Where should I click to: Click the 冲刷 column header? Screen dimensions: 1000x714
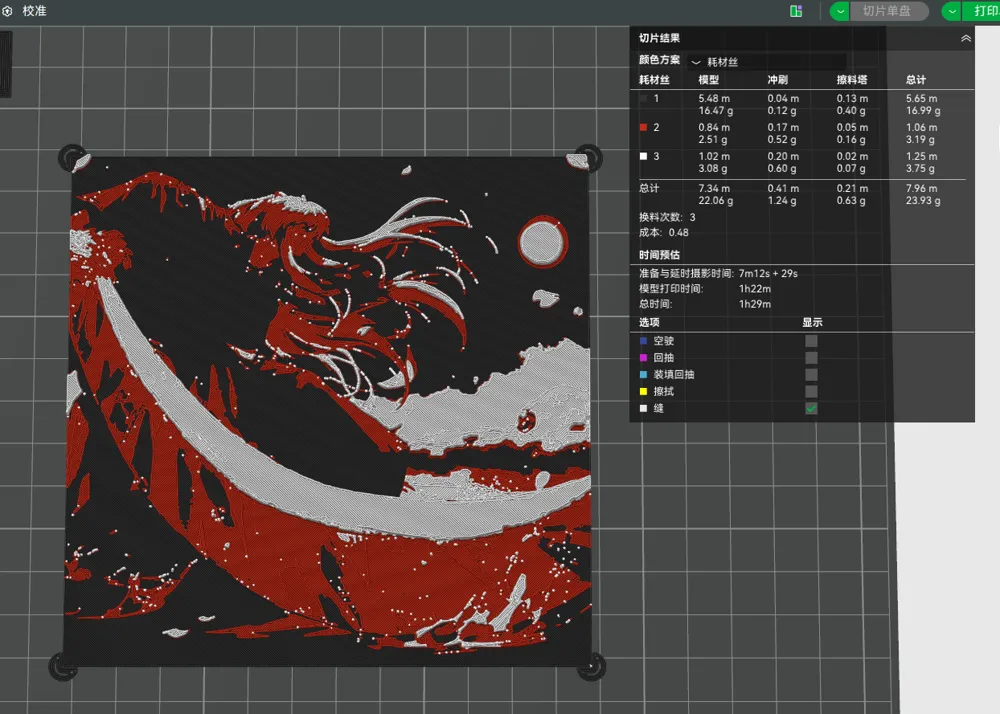tap(777, 80)
